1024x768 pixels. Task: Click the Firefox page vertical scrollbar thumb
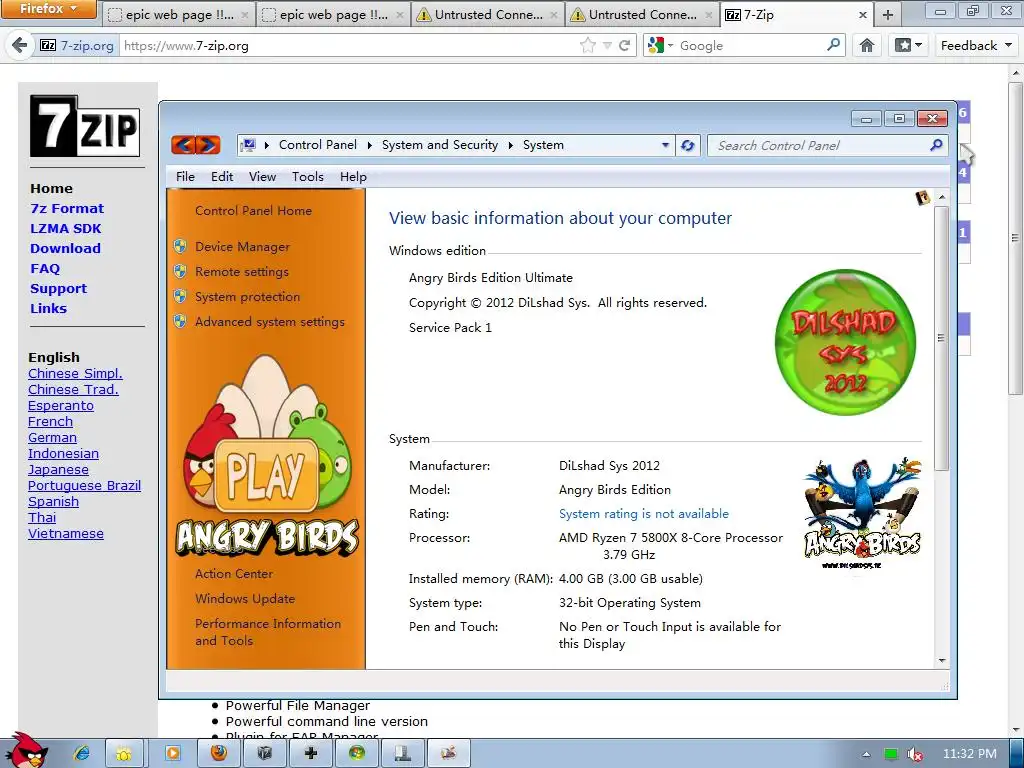point(1015,238)
